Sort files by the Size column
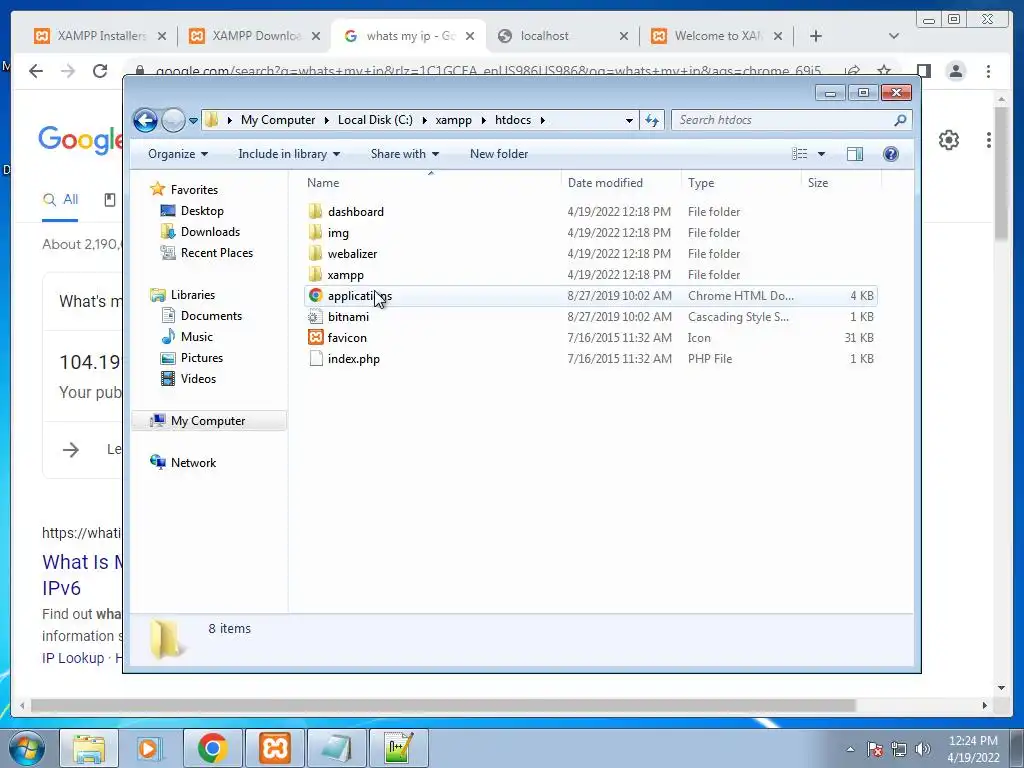The height and width of the screenshot is (768, 1024). click(x=841, y=183)
